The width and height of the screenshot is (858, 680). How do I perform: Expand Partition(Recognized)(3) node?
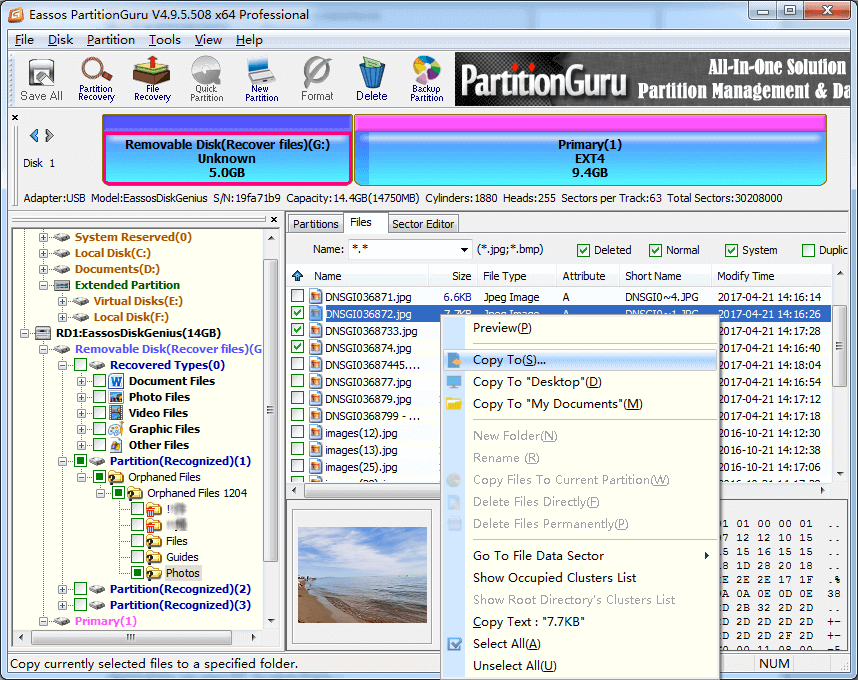coord(62,605)
